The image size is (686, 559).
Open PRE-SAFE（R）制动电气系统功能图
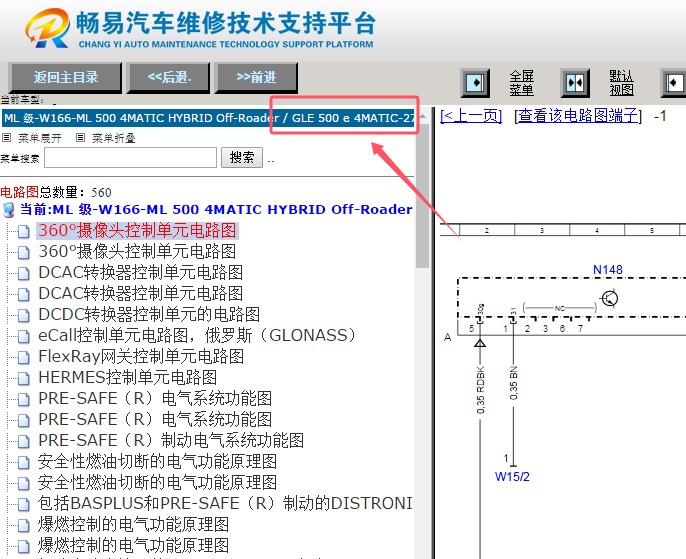[x=171, y=440]
